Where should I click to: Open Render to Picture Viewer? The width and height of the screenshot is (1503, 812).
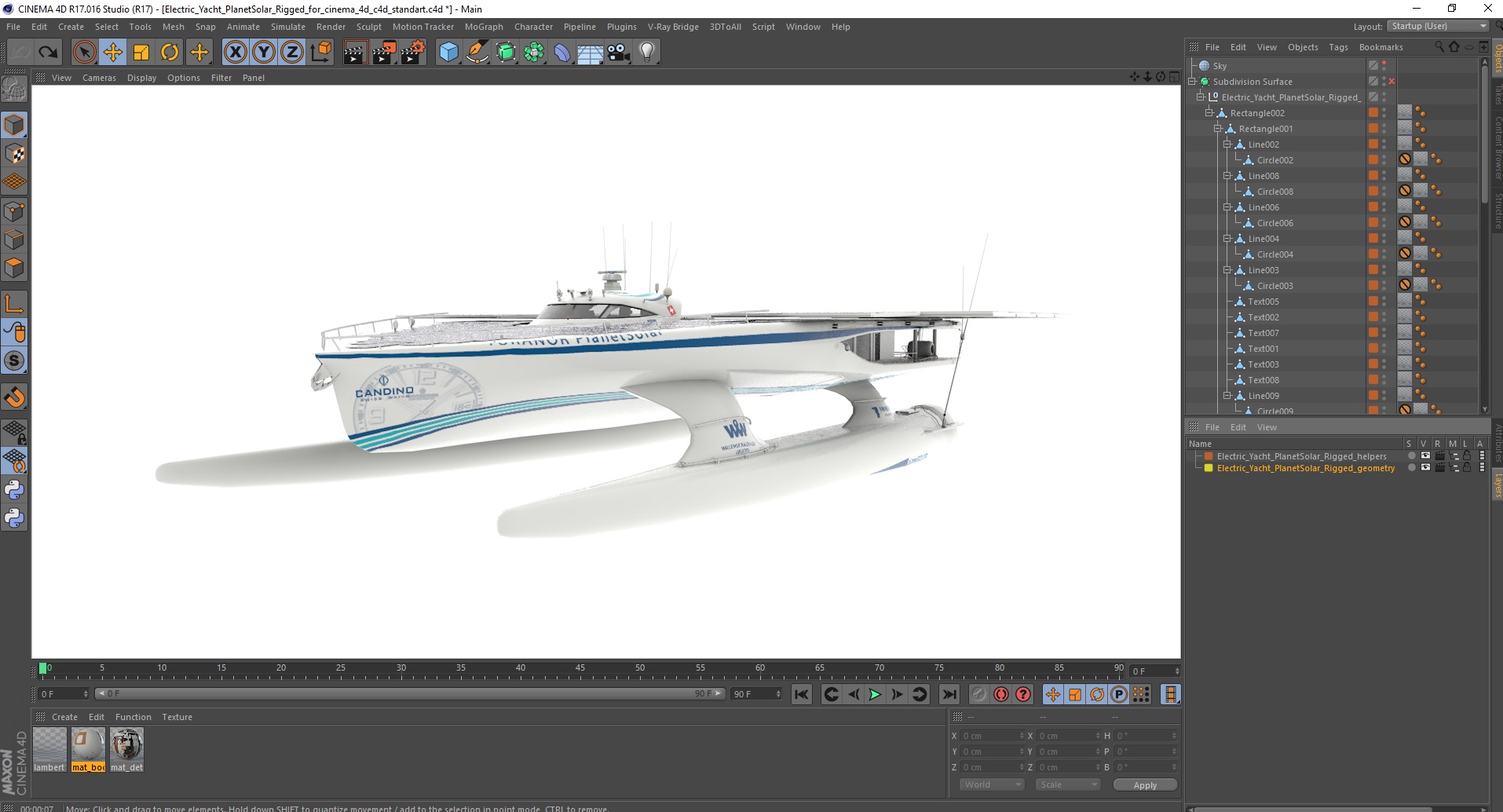point(384,53)
